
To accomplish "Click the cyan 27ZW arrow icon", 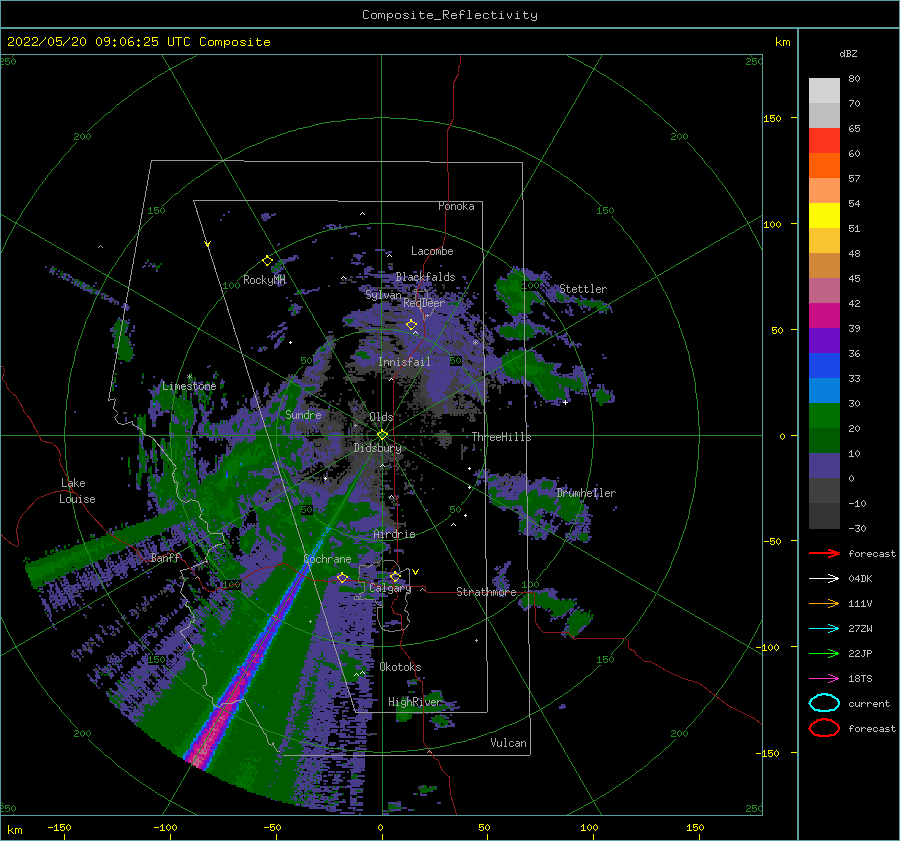I will coord(824,629).
